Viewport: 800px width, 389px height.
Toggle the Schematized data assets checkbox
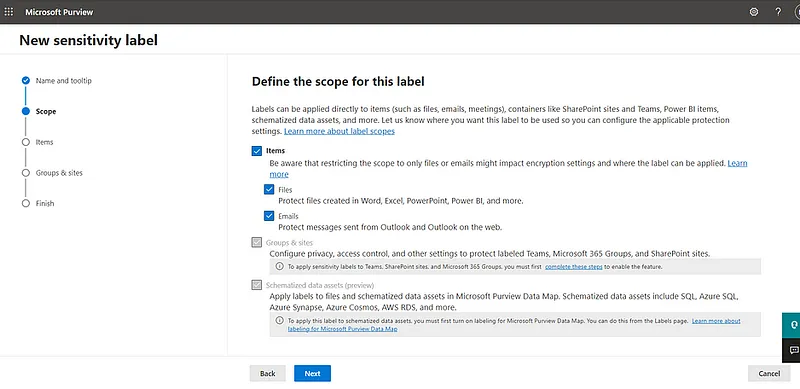pyautogui.click(x=257, y=285)
